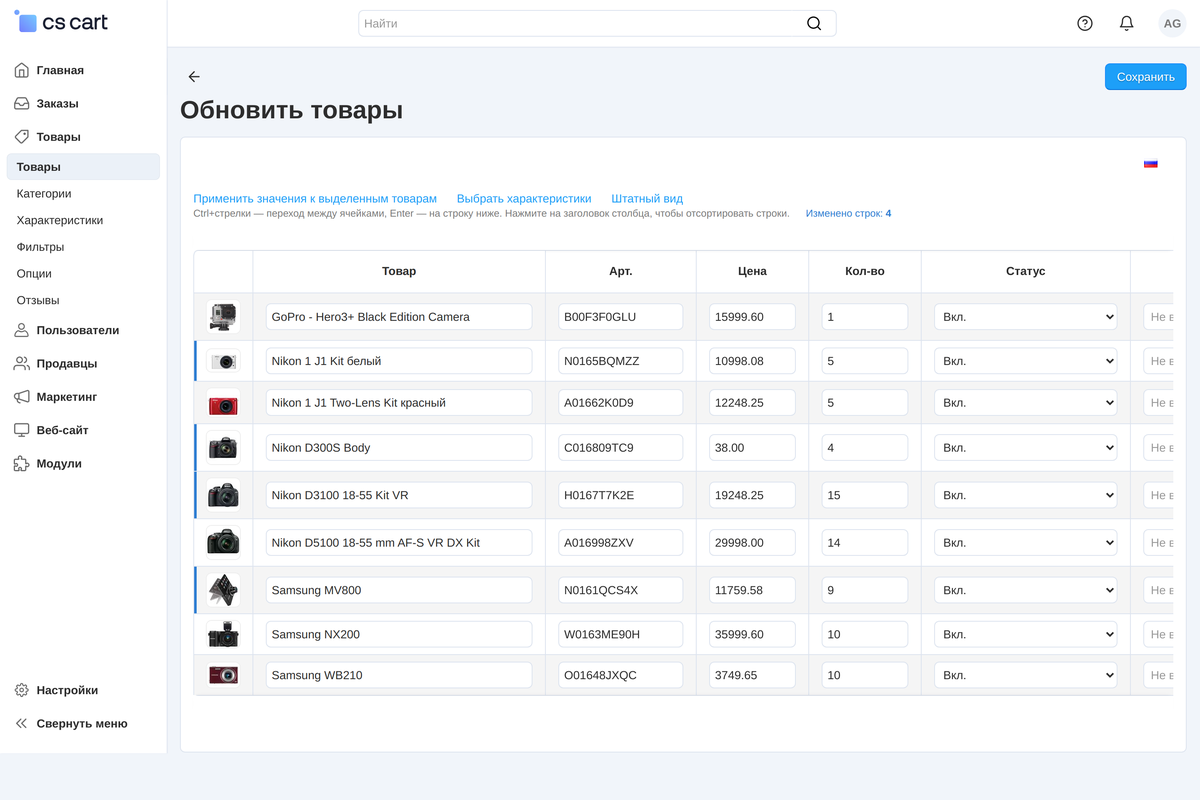Click Применить значения к выделенным товарам link

[x=315, y=199]
